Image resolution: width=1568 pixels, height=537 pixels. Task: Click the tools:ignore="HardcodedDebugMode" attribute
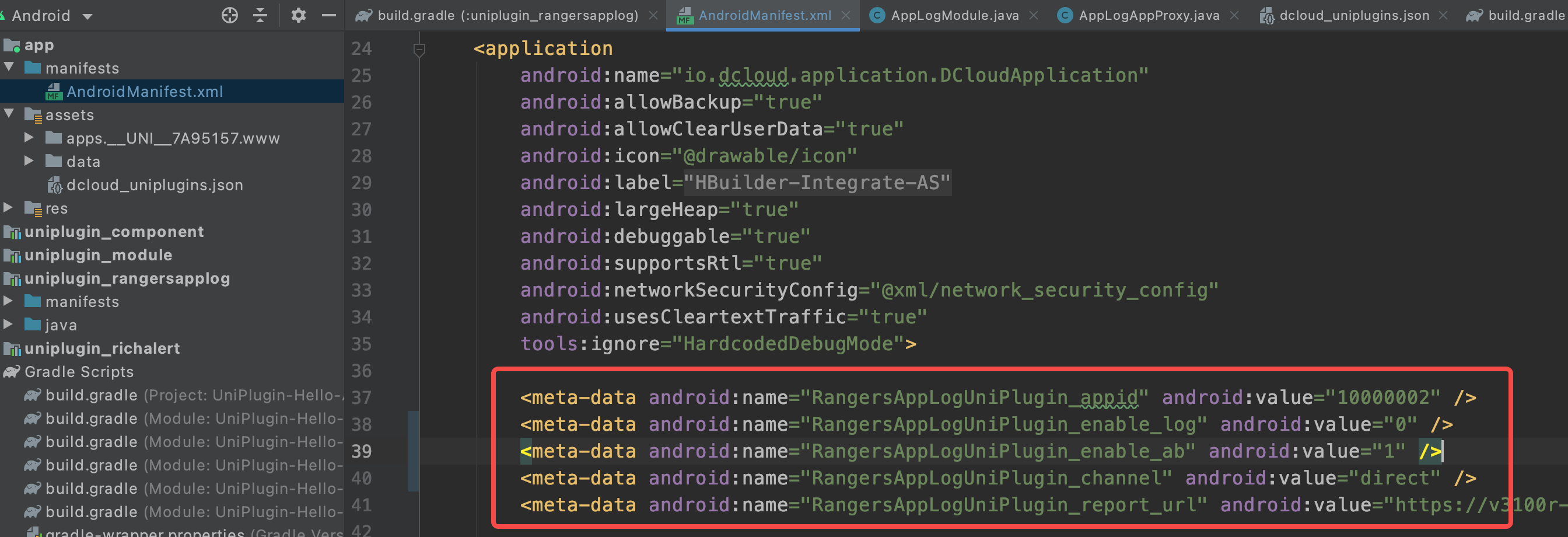(x=712, y=343)
